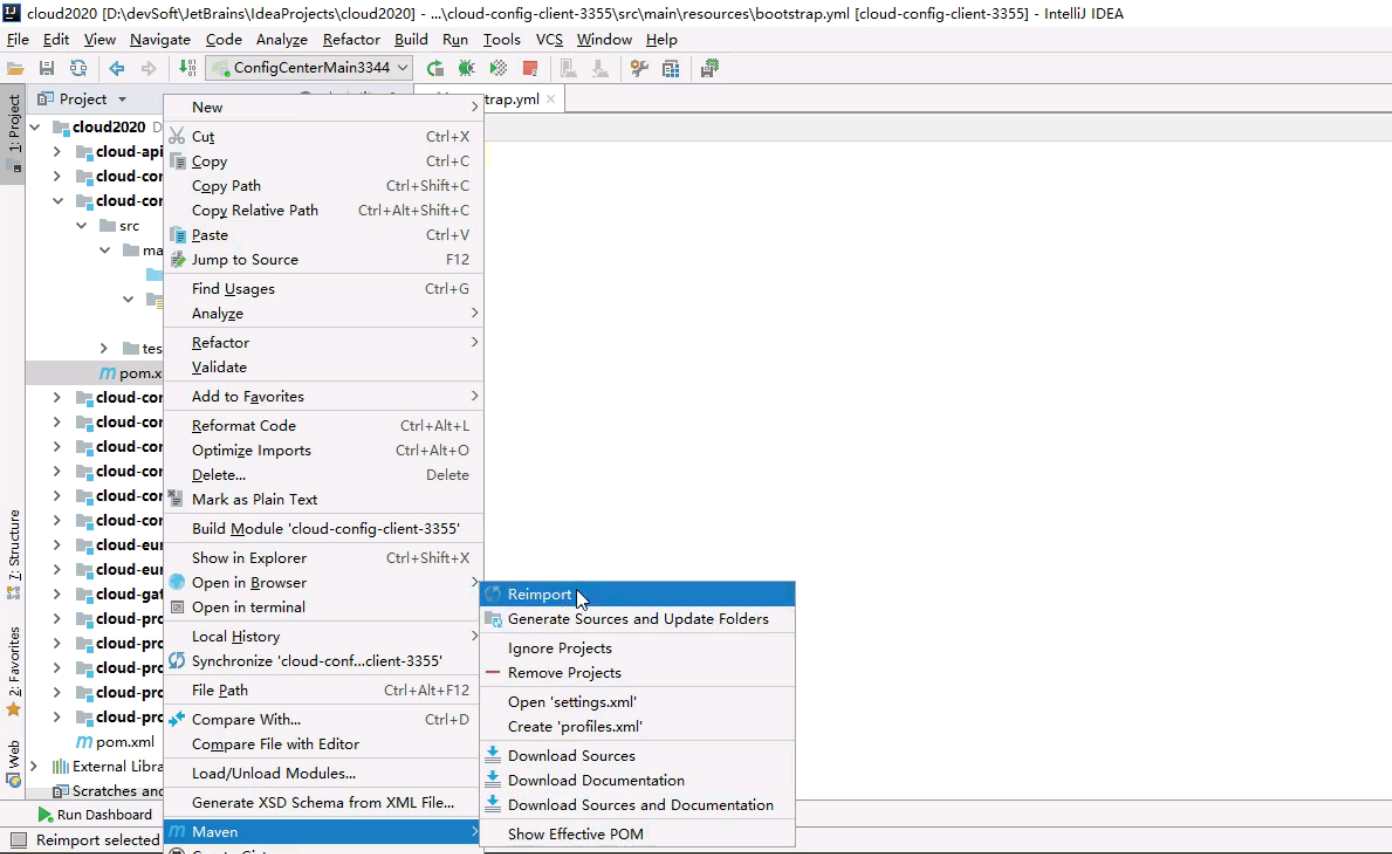Viewport: 1392px width, 854px height.
Task: Toggle the 1: Project tool window tab
Action: [x=14, y=134]
